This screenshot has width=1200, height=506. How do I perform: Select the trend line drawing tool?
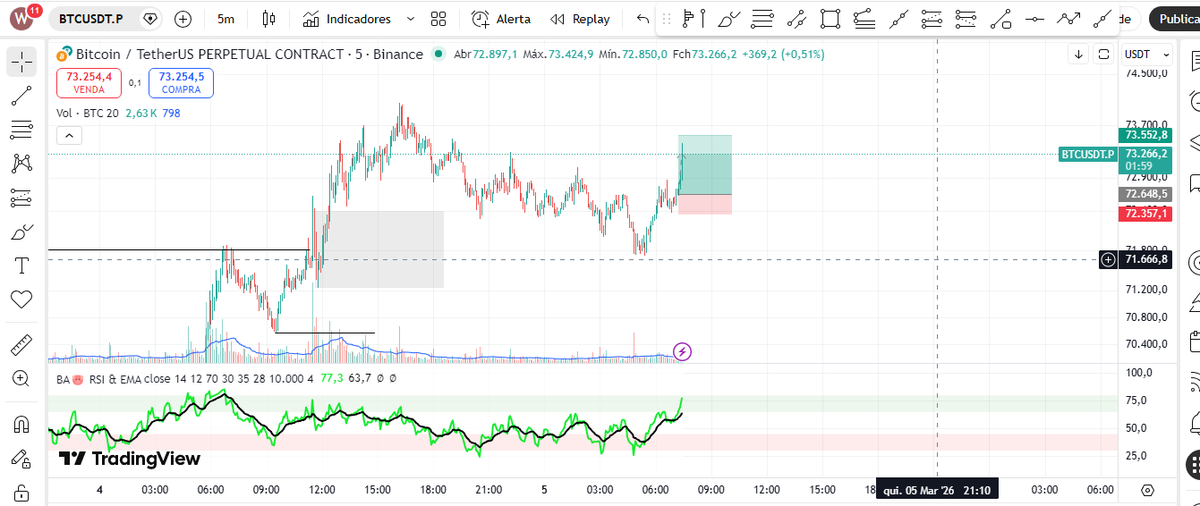pyautogui.click(x=22, y=96)
